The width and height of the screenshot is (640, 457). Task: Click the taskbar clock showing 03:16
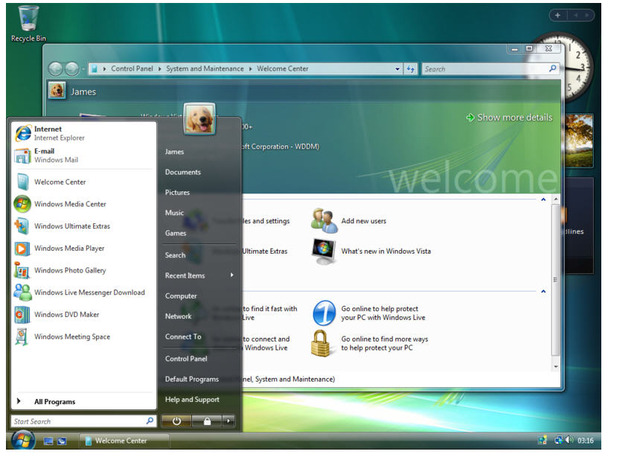click(585, 441)
